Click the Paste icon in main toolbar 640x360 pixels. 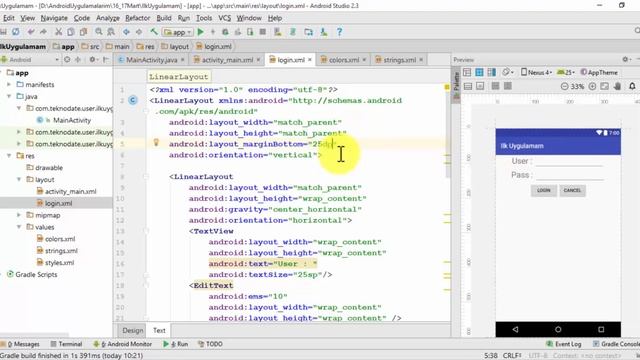coord(83,32)
